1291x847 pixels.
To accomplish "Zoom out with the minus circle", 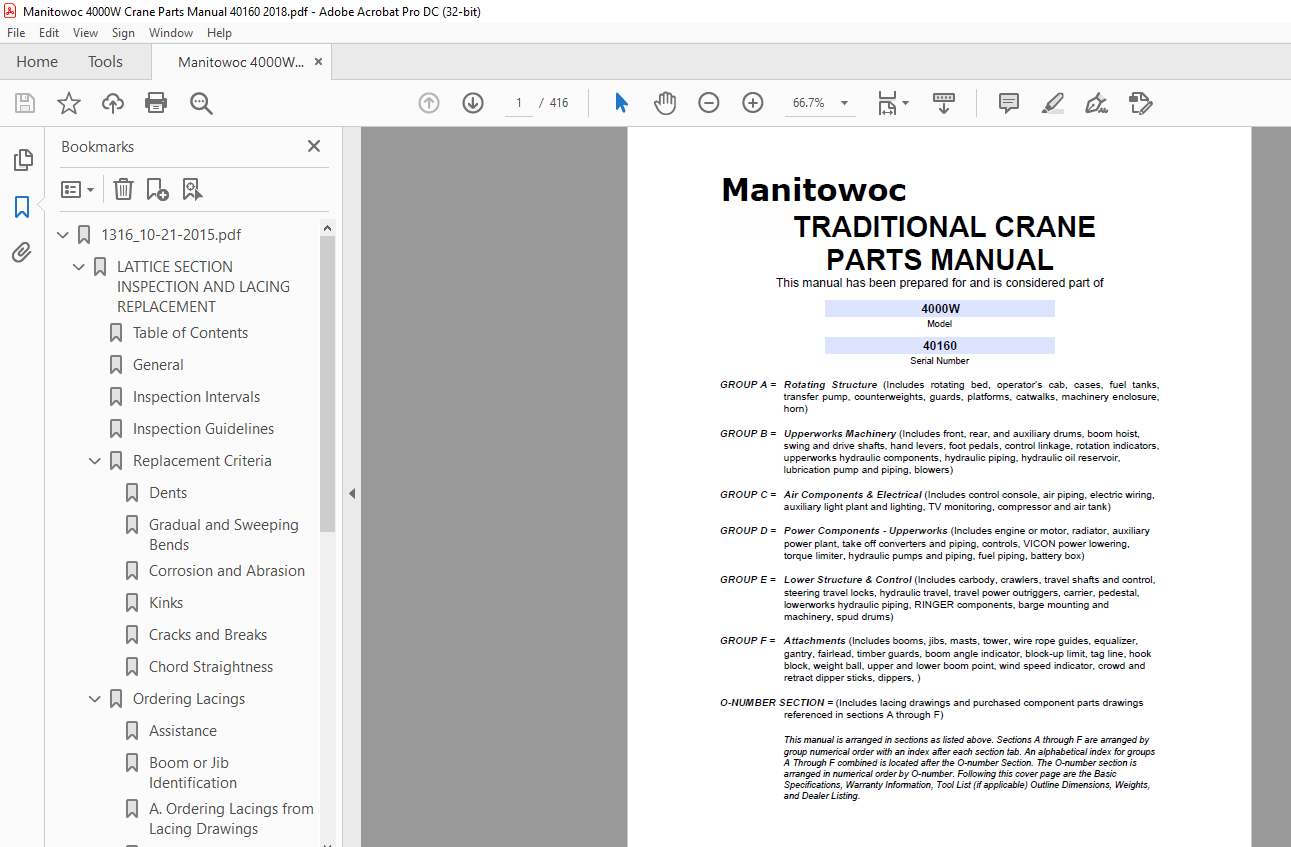I will (x=709, y=103).
